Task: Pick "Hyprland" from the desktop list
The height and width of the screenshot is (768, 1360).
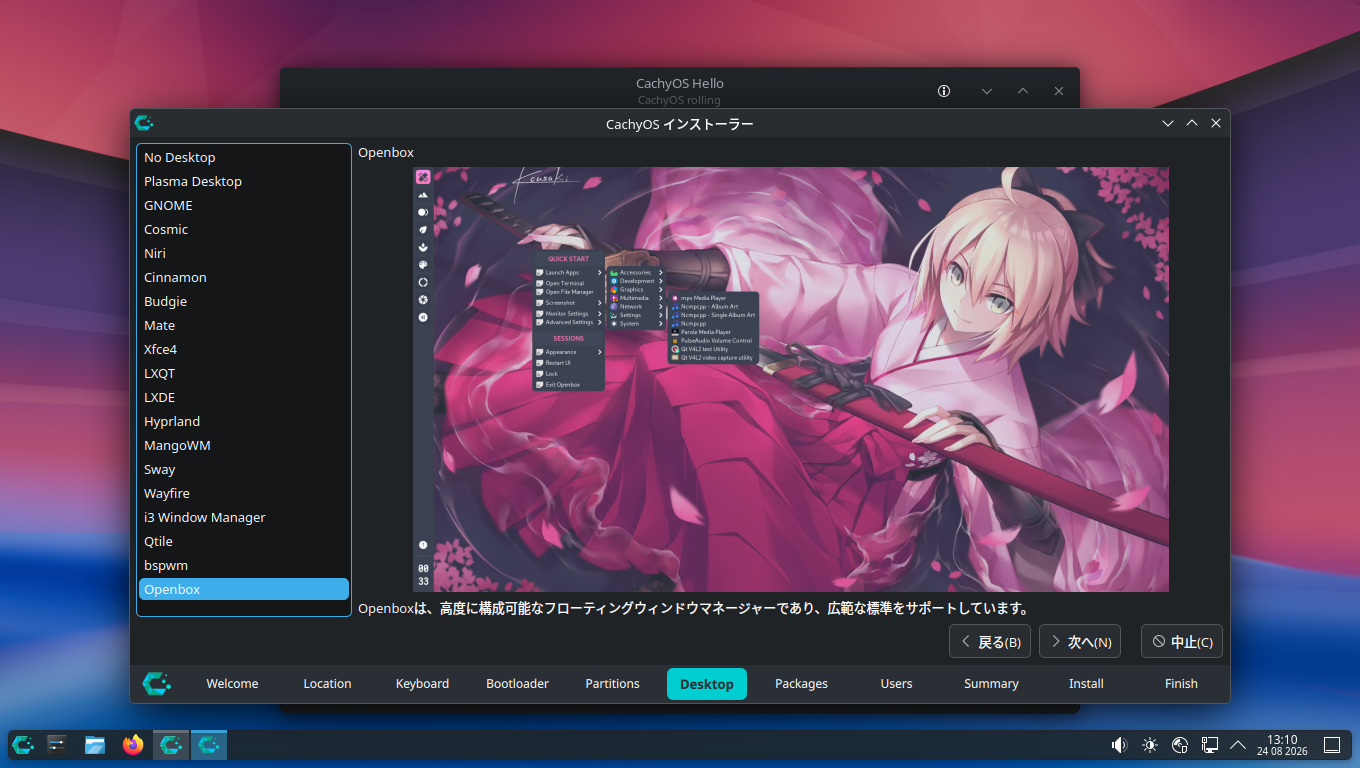Action: pyautogui.click(x=244, y=421)
